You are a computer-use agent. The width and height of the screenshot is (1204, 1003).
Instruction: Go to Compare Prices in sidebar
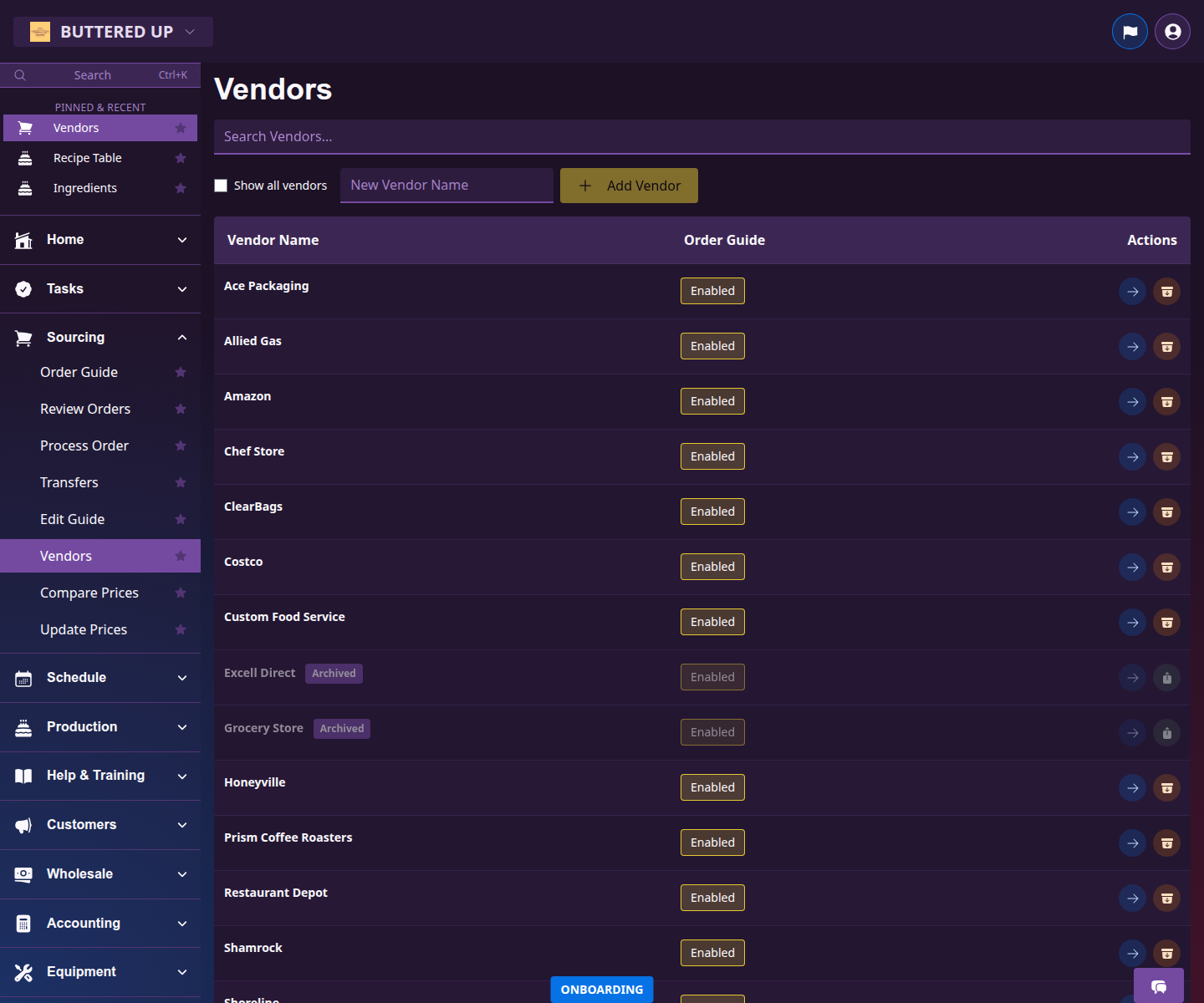[x=89, y=593]
